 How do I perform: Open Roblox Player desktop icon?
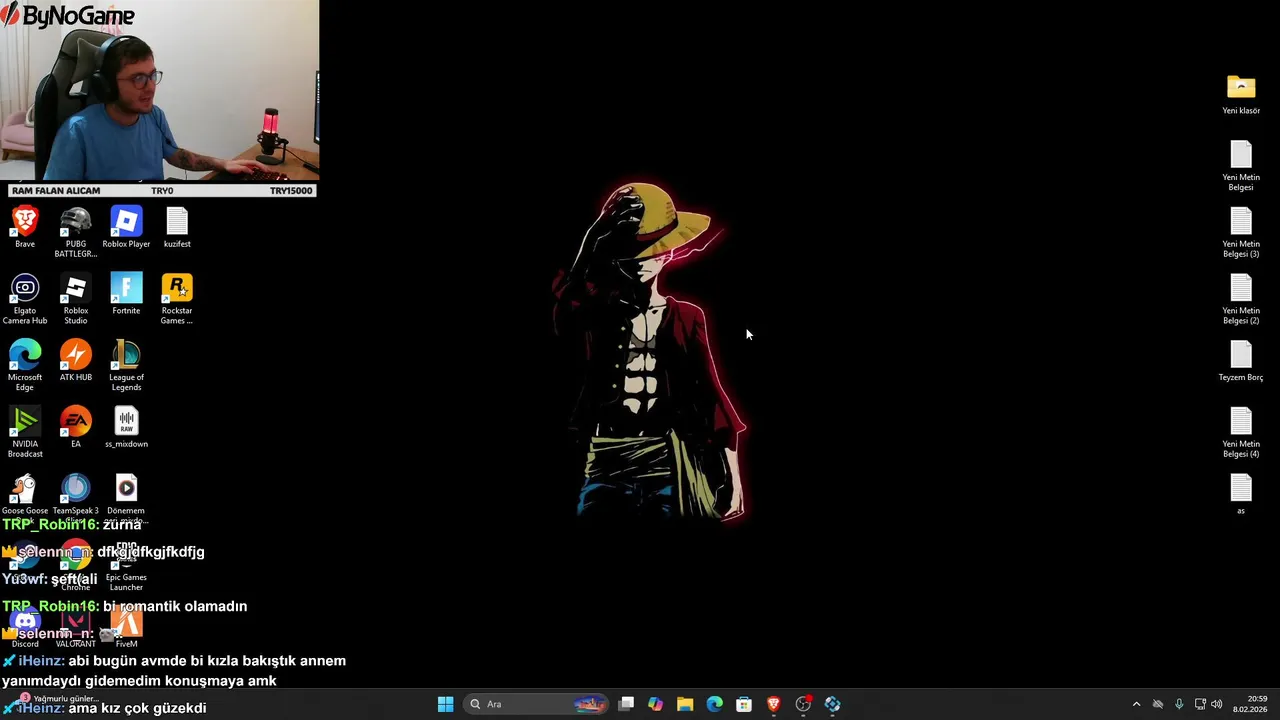click(126, 227)
